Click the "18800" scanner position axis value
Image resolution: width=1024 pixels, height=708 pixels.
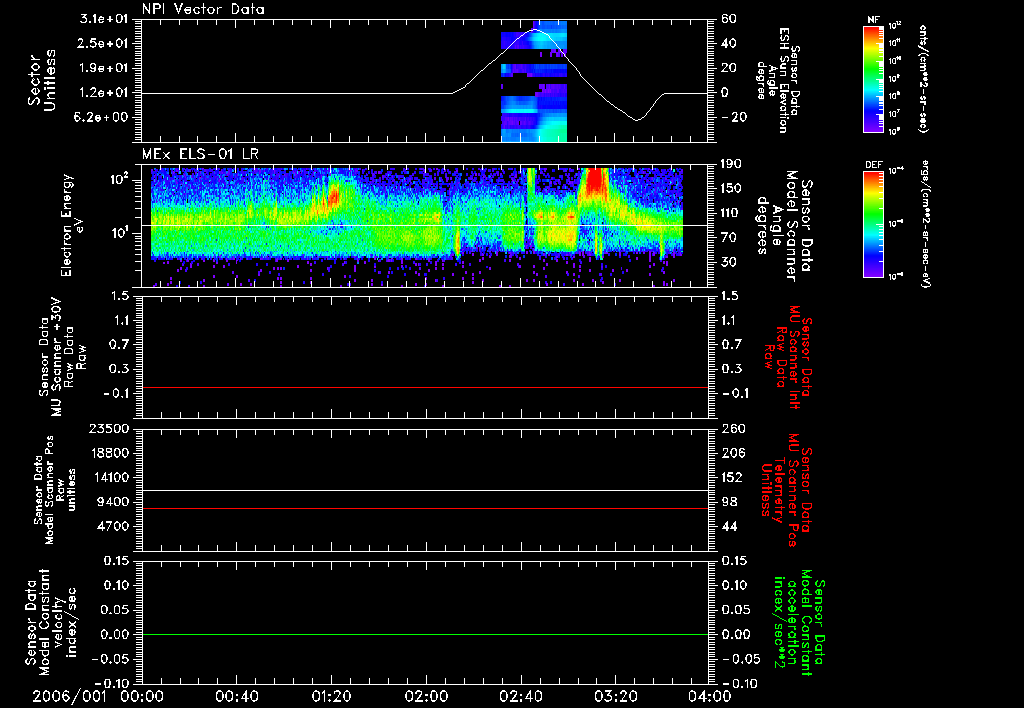click(109, 453)
